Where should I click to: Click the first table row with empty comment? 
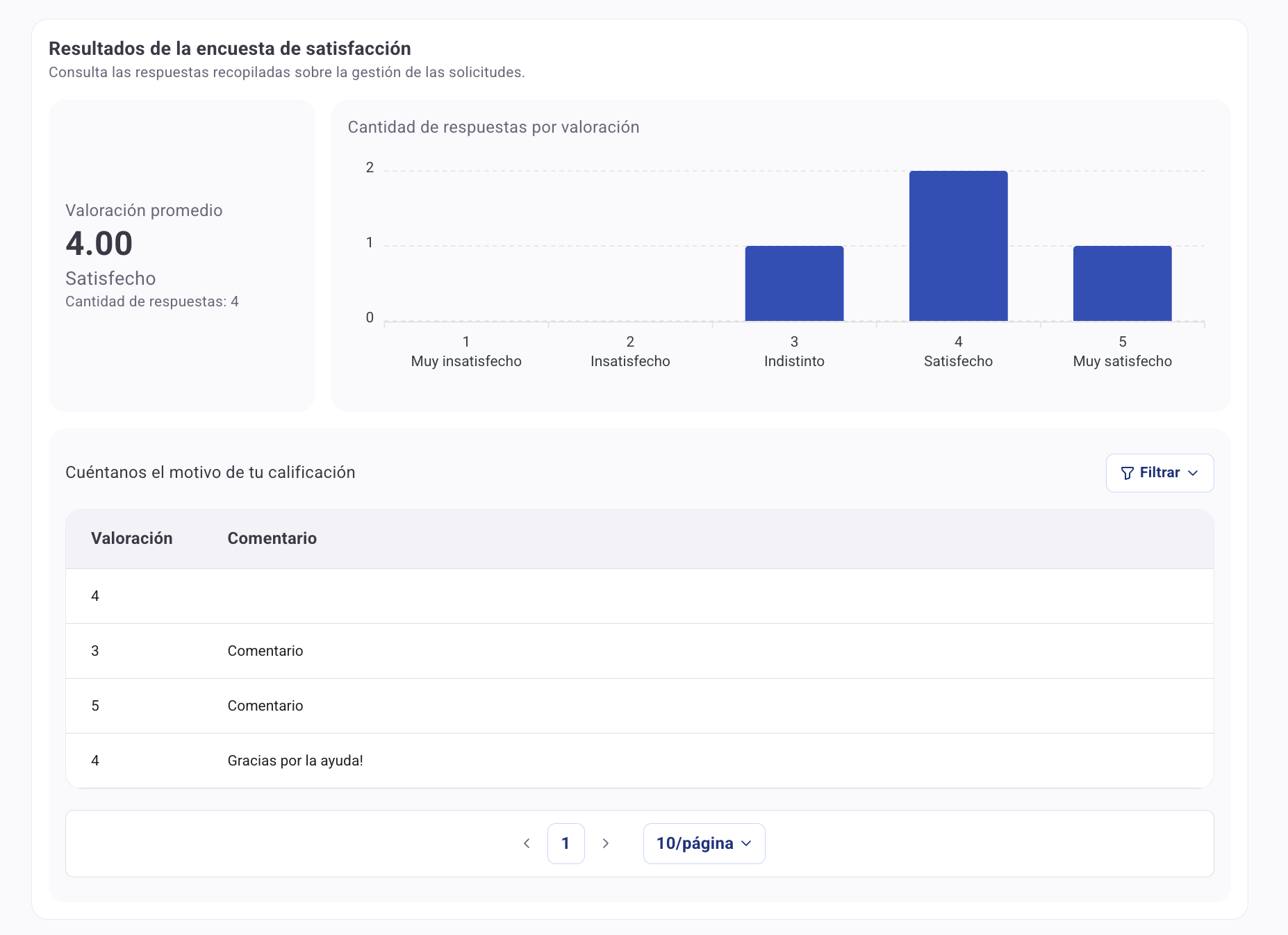[x=639, y=596]
